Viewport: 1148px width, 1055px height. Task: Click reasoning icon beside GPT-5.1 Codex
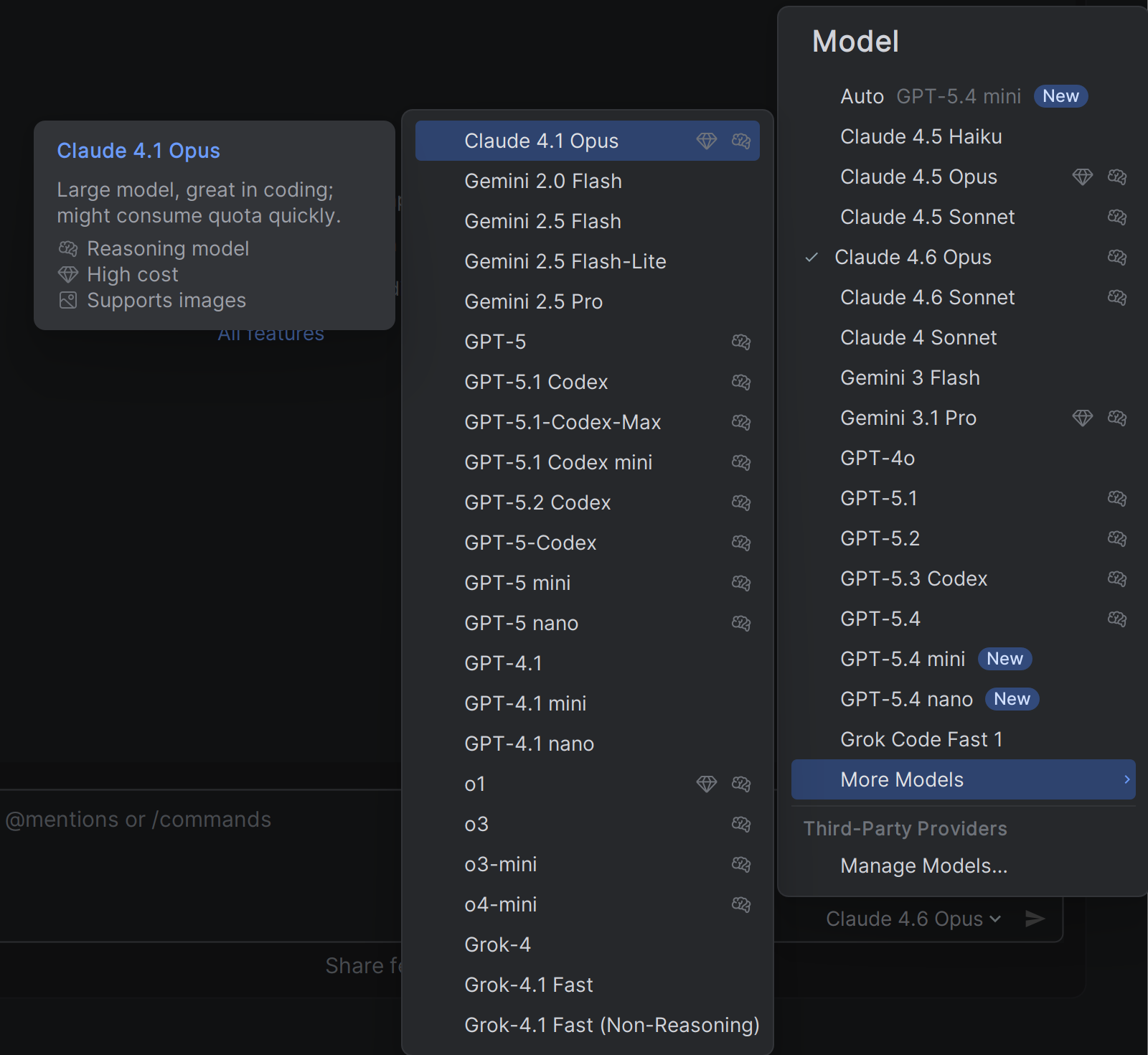pos(741,382)
